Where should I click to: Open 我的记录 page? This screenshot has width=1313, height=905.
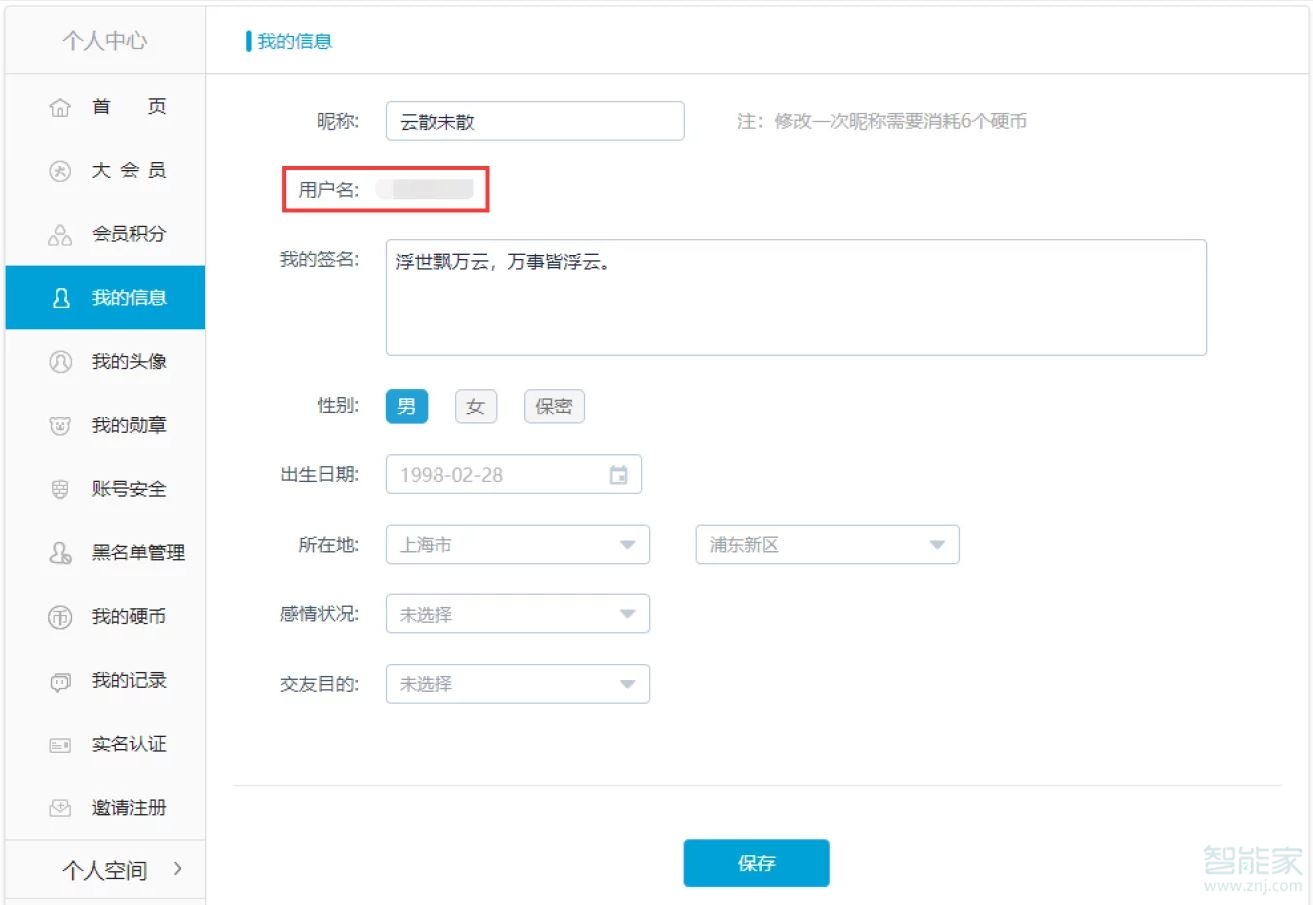105,681
